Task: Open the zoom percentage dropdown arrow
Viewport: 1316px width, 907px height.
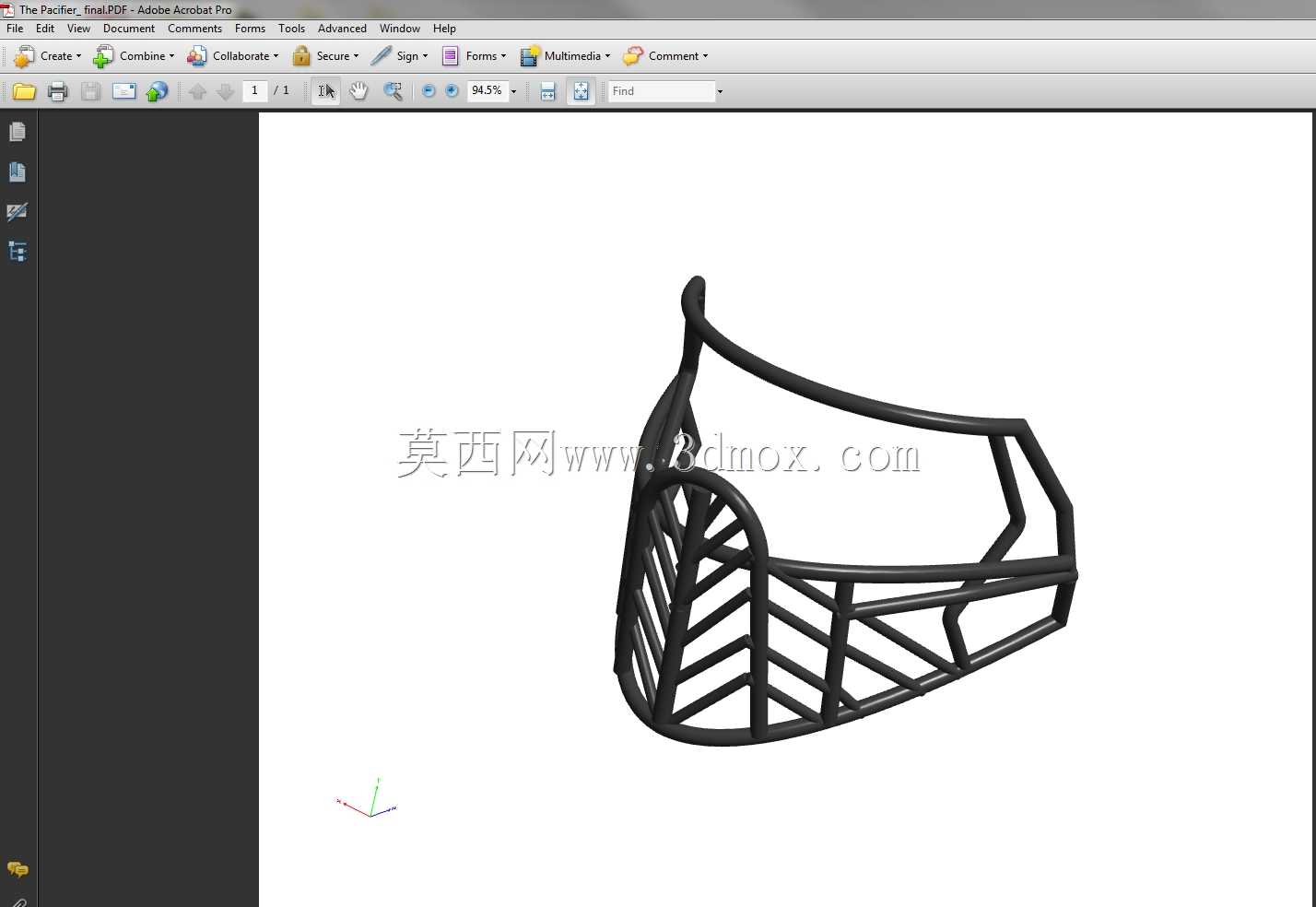Action: pos(513,91)
